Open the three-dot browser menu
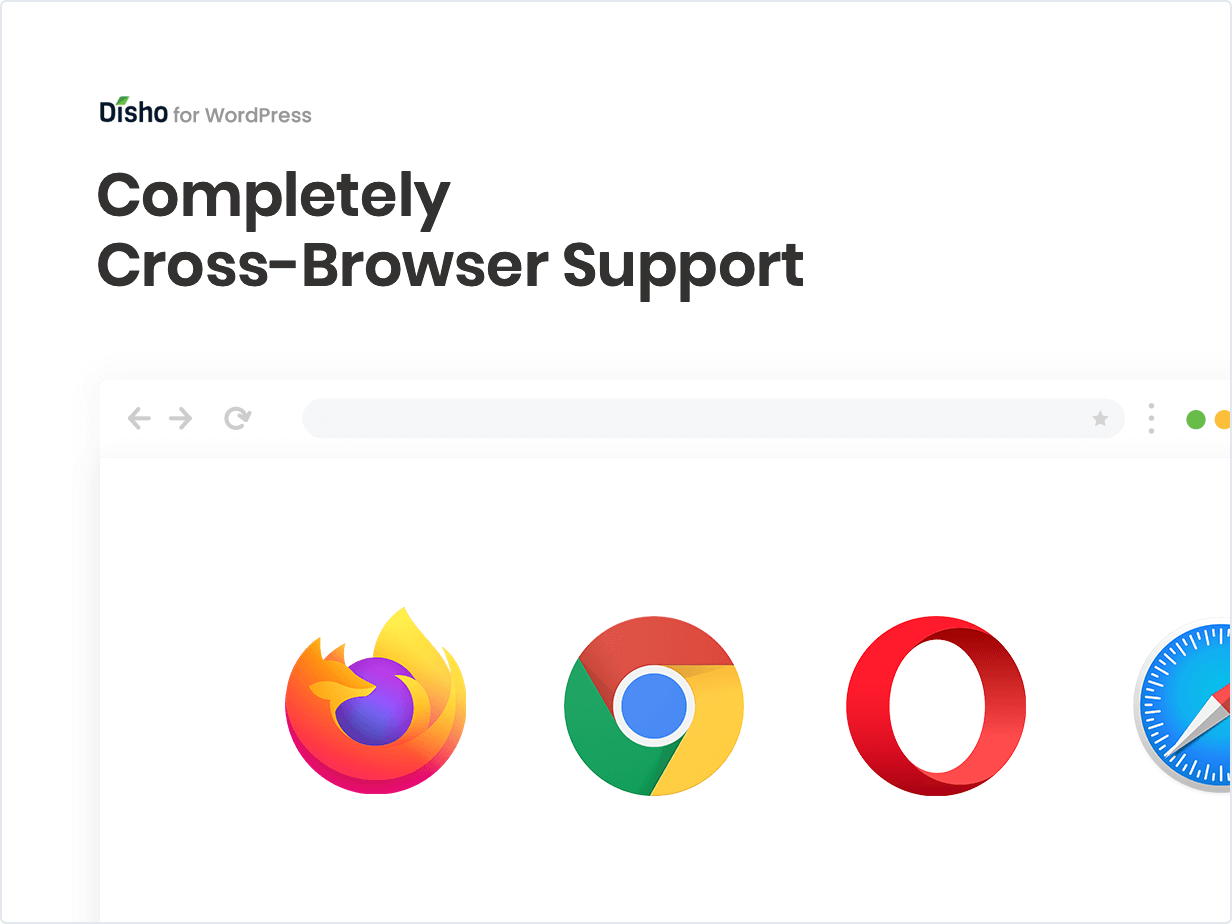The width and height of the screenshot is (1232, 924). pos(1151,419)
